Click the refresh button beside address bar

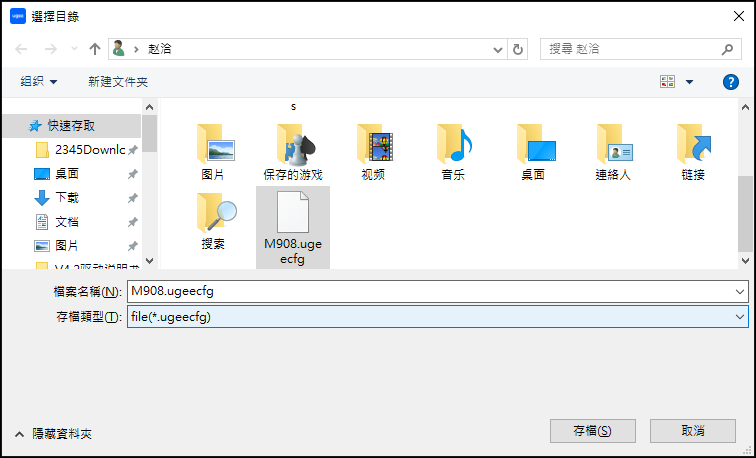(518, 49)
